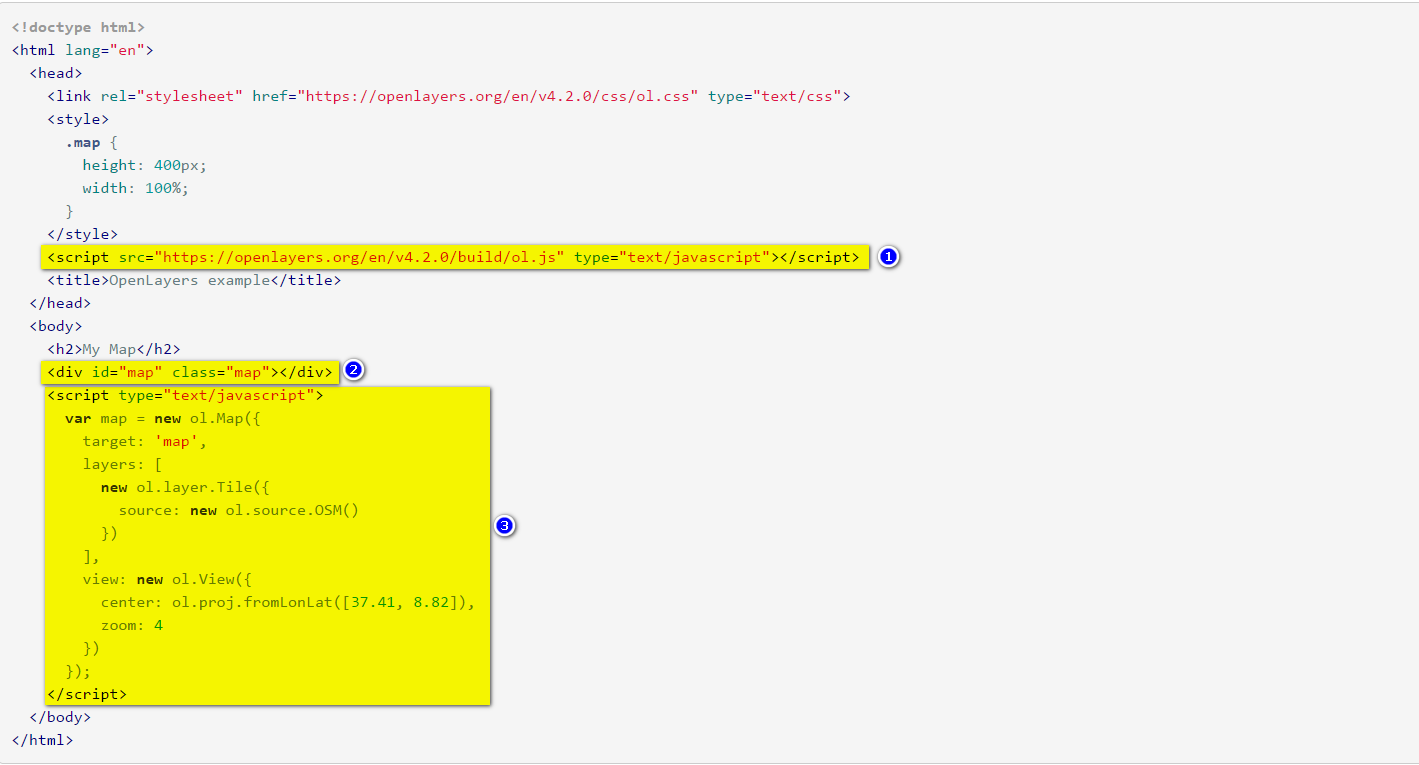Click the .map { selector line
Image resolution: width=1419 pixels, height=765 pixels.
coord(92,142)
